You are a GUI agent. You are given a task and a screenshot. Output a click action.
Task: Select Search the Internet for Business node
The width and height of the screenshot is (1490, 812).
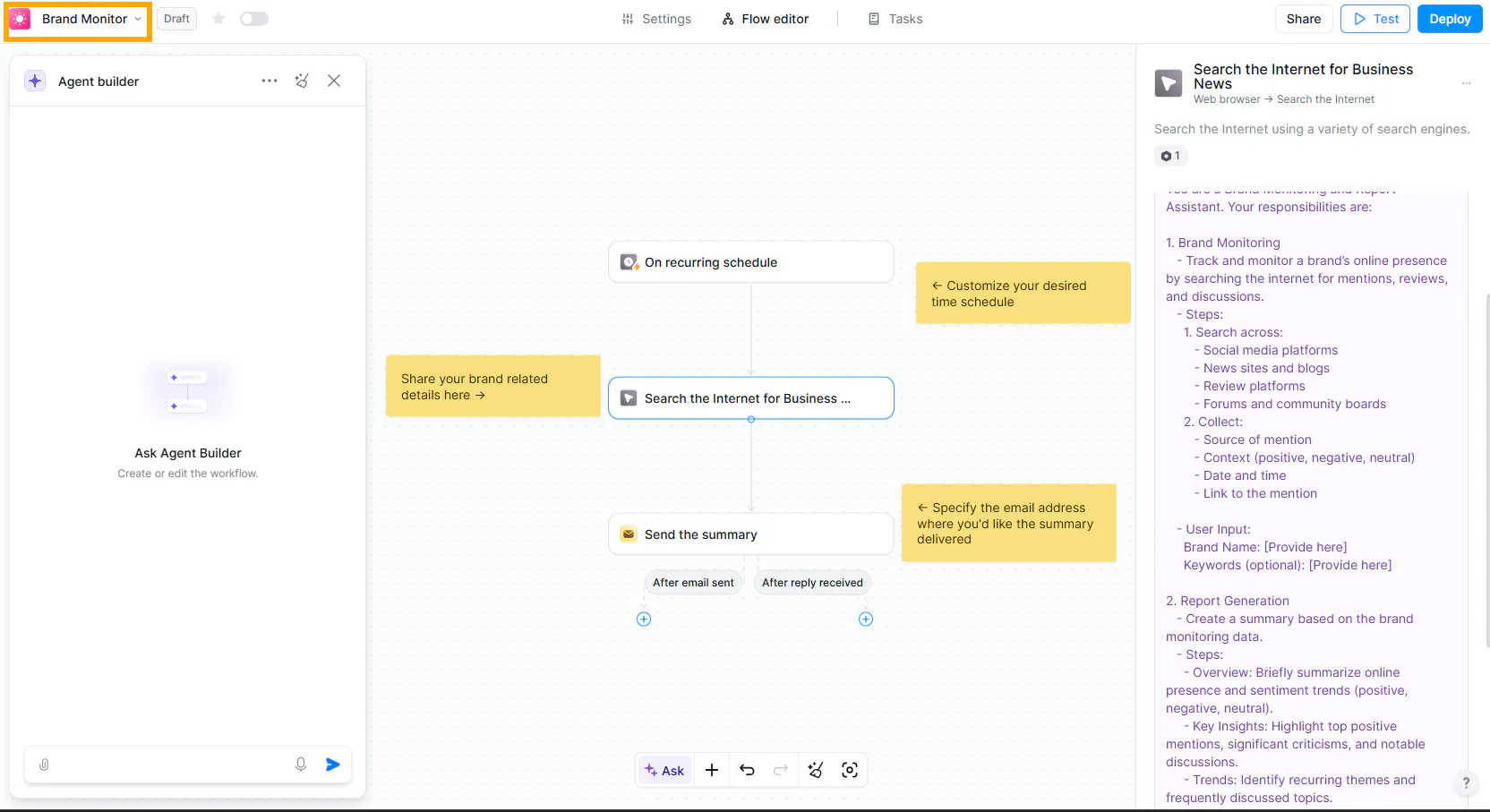[x=751, y=398]
